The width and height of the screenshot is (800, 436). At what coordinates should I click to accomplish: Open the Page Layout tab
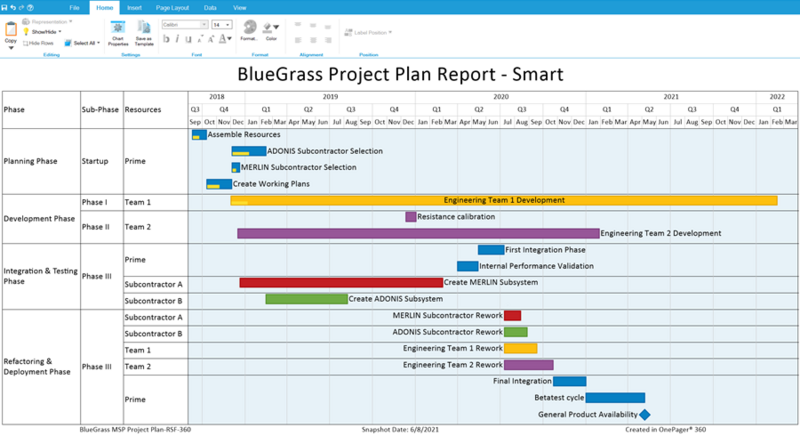click(172, 8)
